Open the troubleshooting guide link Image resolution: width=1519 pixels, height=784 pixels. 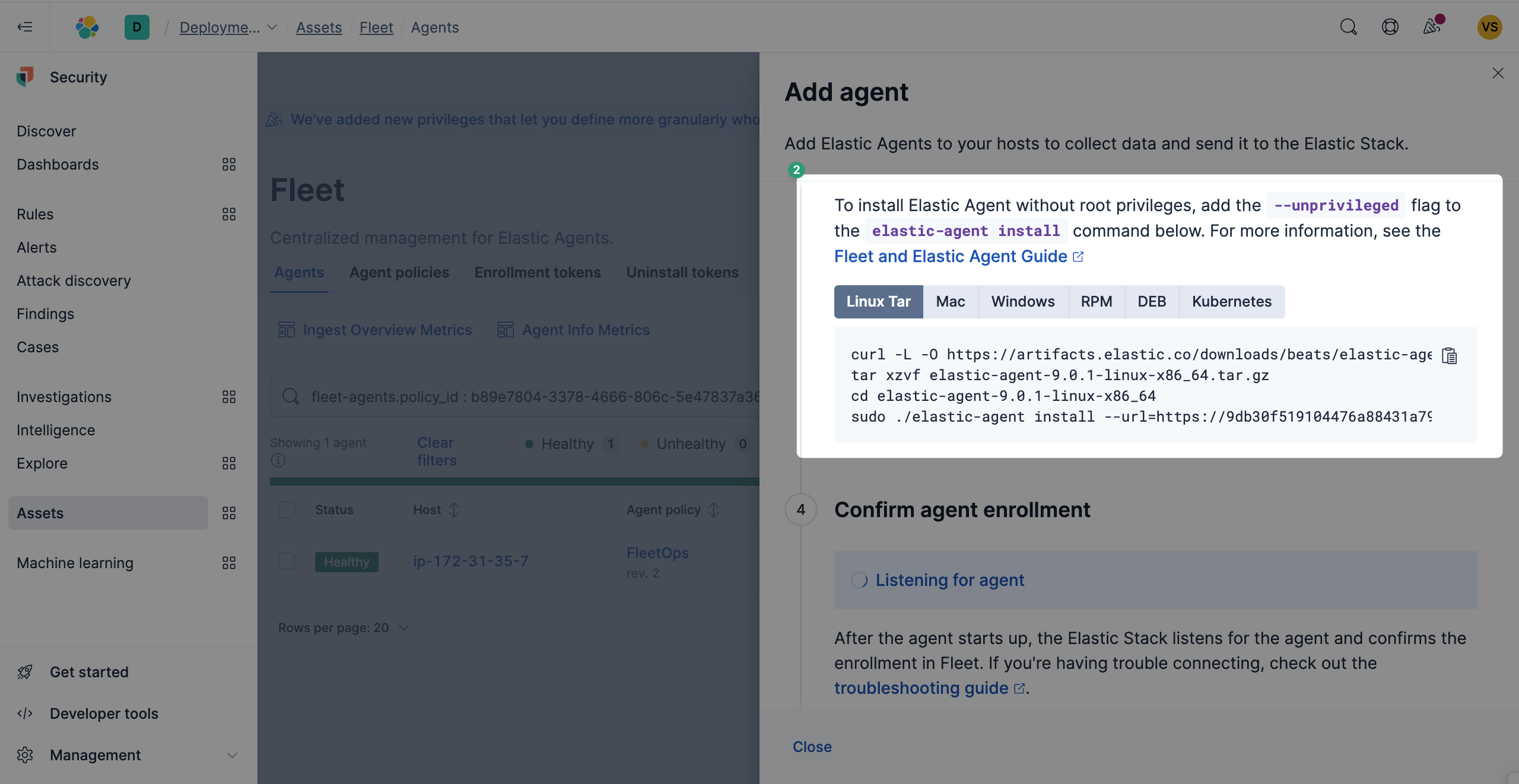[x=930, y=688]
